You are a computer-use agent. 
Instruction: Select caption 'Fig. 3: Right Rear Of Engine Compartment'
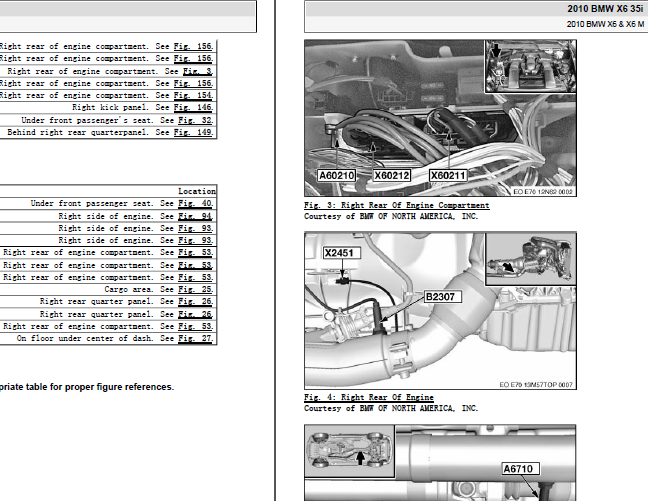click(397, 205)
